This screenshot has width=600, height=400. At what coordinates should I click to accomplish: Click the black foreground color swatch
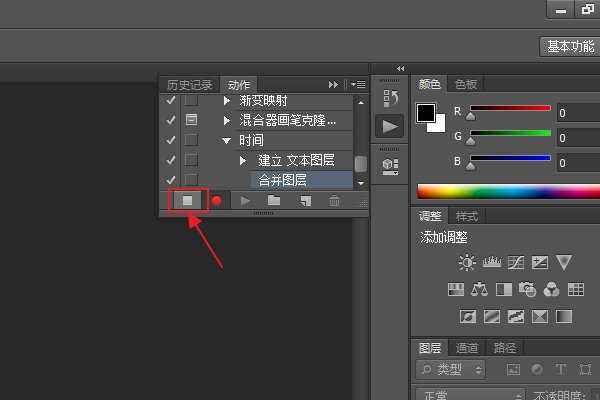coord(426,113)
